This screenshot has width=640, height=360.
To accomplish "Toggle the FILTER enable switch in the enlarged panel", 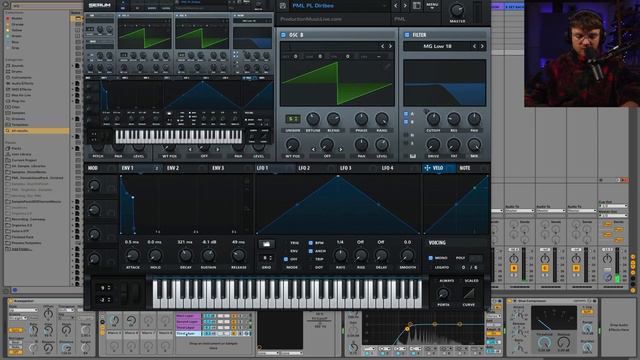I will (407, 35).
